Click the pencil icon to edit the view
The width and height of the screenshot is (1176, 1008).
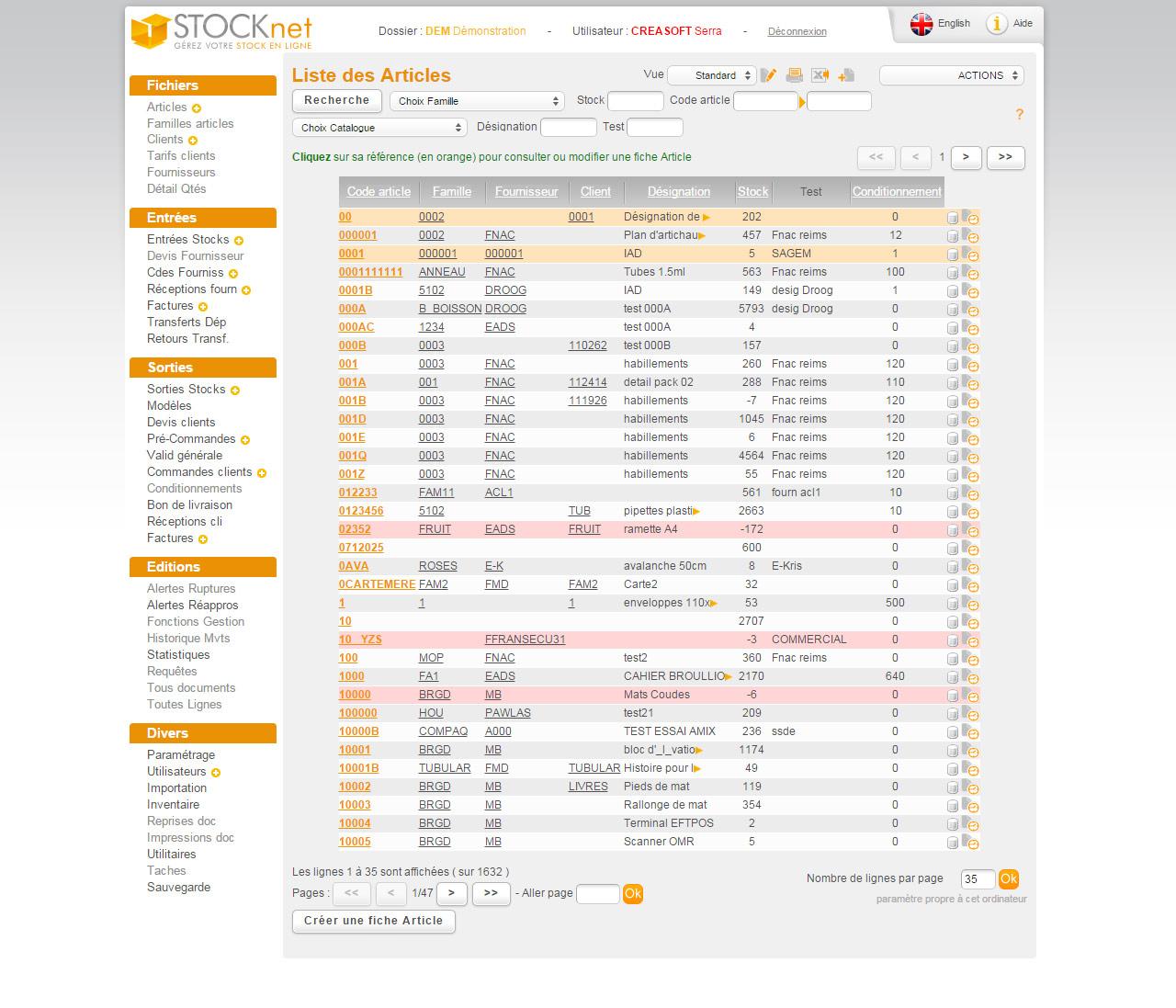770,74
